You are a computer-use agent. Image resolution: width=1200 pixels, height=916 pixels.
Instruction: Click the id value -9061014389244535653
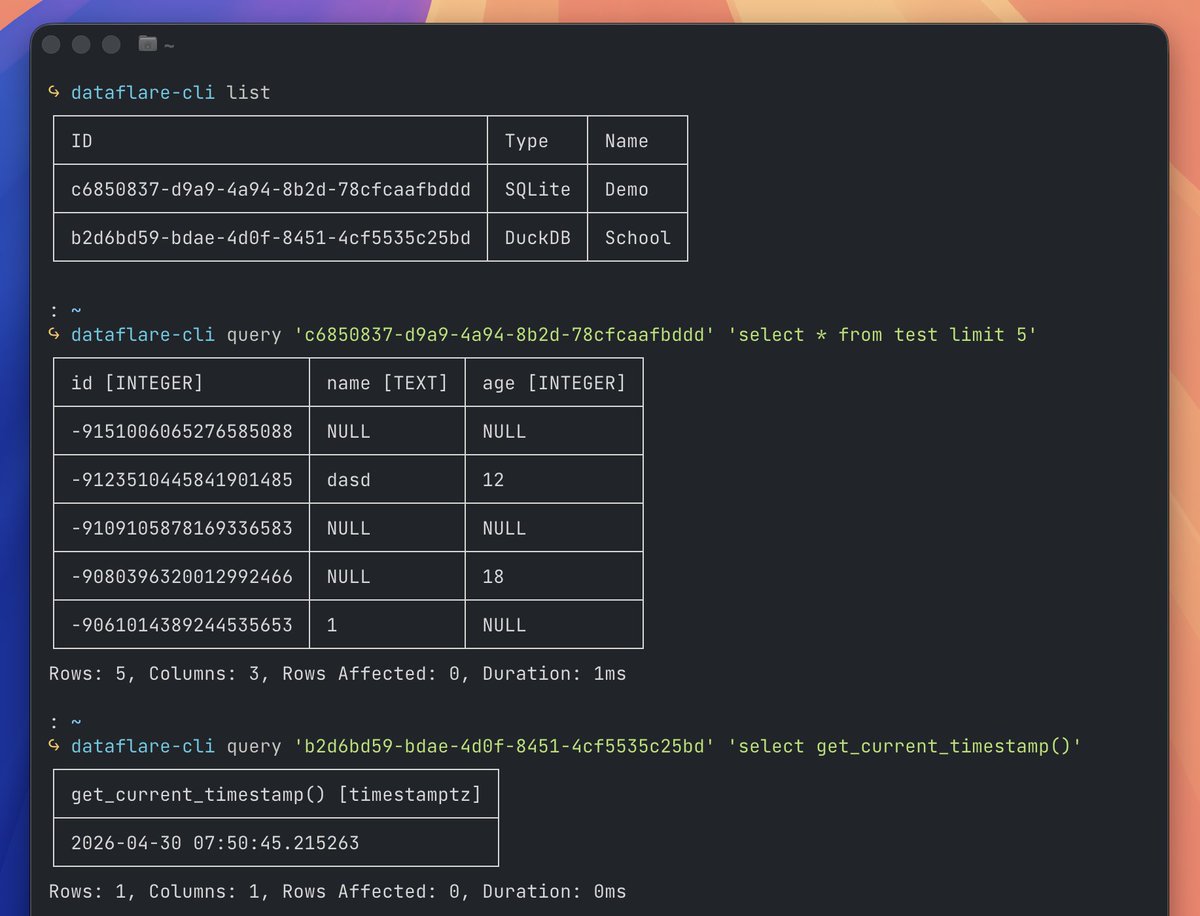182,625
